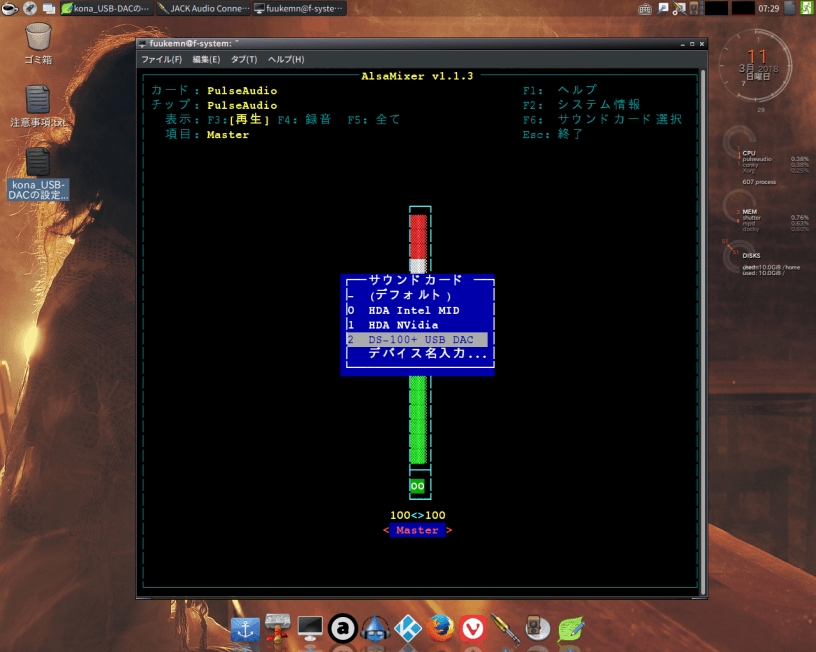Click the F2 システム情報 label
This screenshot has height=652, width=816.
point(581,105)
